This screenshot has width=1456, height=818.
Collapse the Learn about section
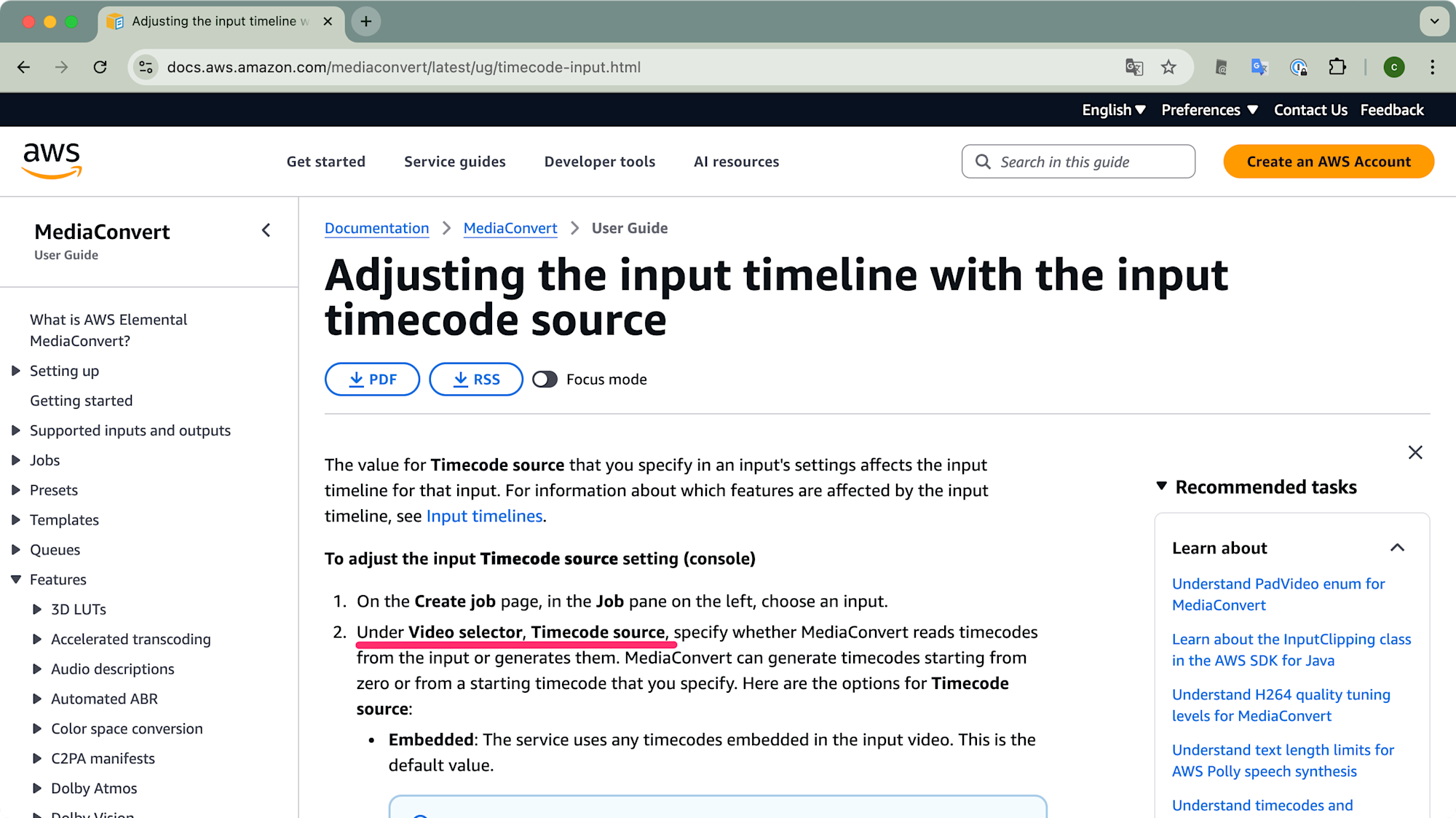[1397, 548]
